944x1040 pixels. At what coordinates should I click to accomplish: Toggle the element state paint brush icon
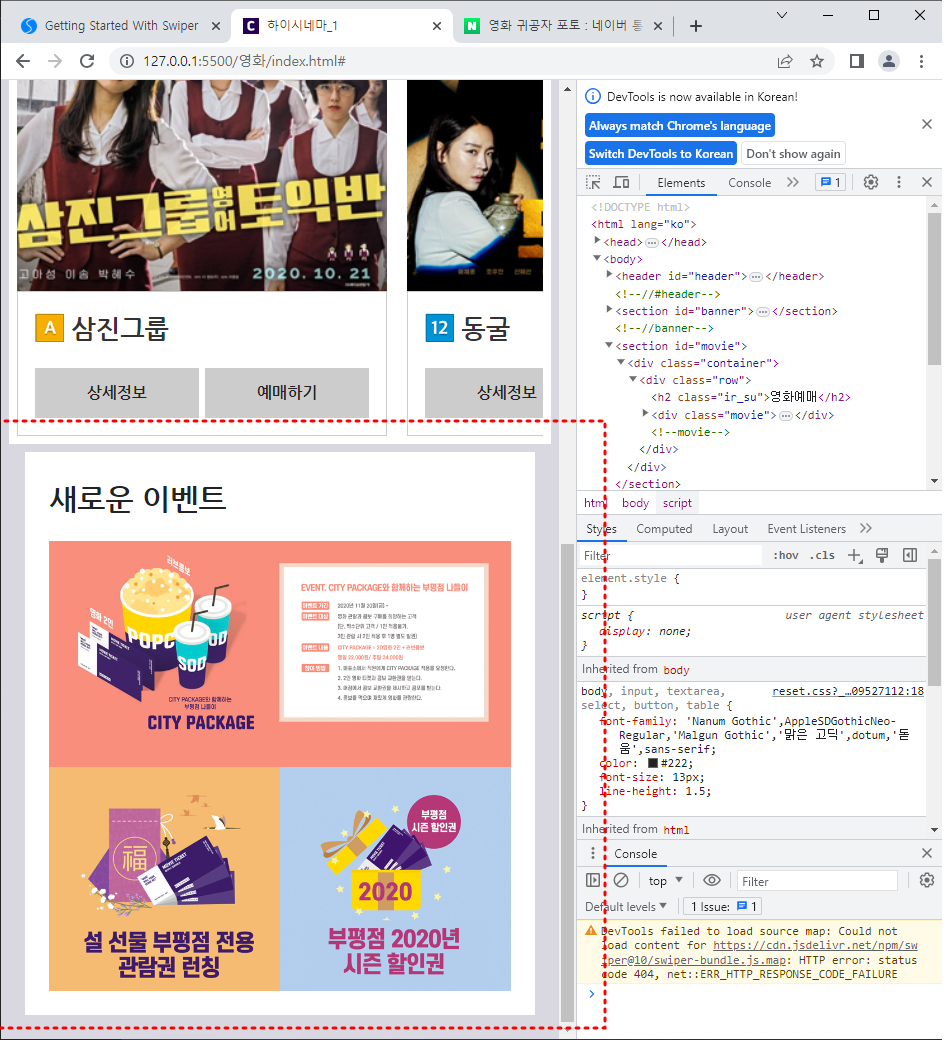882,556
